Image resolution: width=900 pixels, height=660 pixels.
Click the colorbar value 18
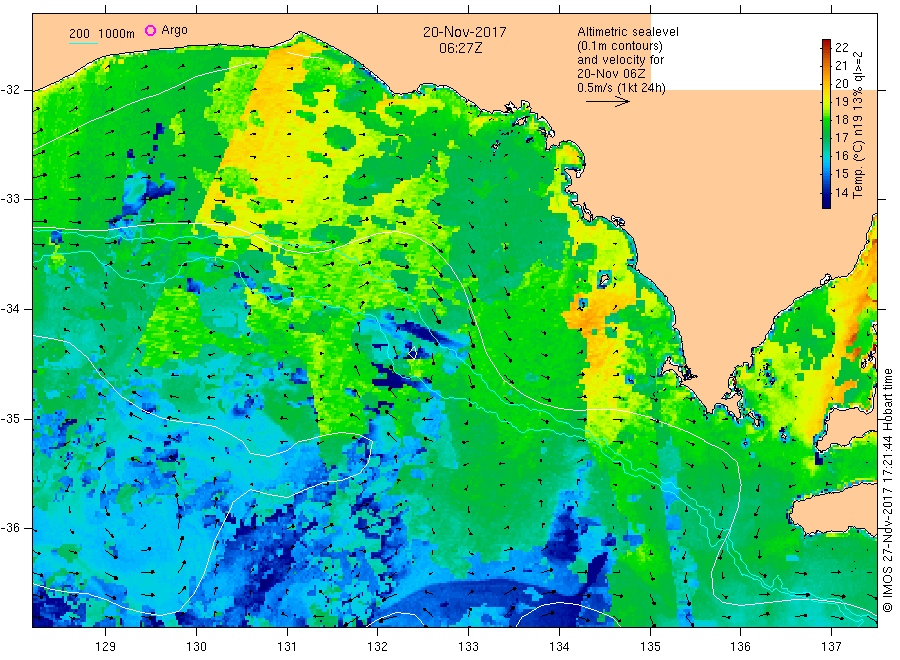[841, 120]
